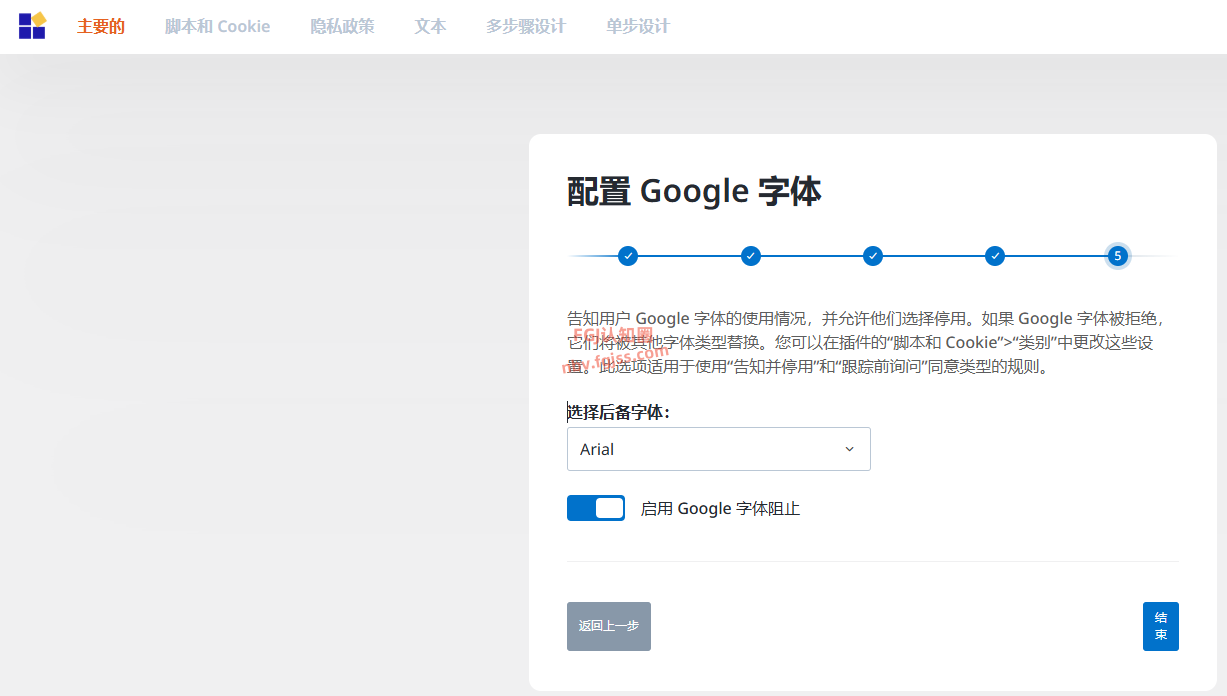Switch to the 单步设计 tab
Image resolution: width=1227 pixels, height=696 pixels.
(638, 26)
